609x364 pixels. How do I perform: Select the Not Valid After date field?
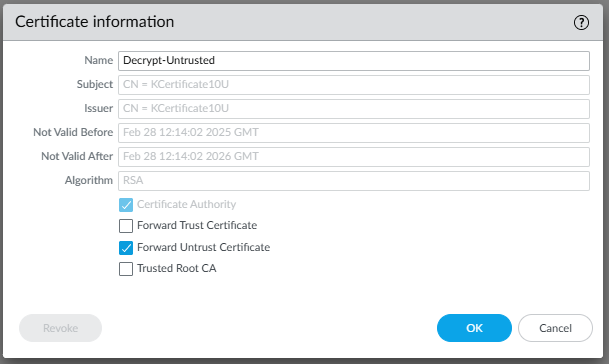(x=354, y=157)
